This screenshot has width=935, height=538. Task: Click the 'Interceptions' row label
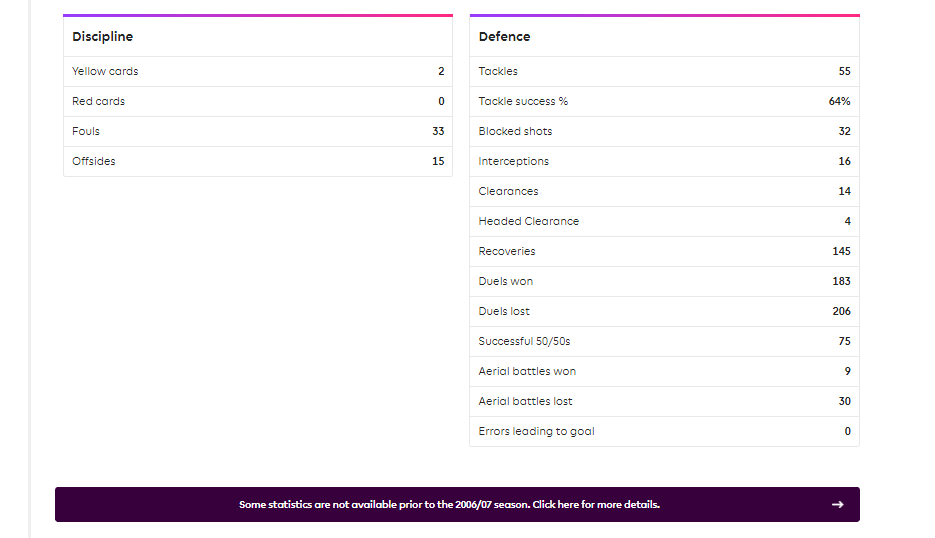pyautogui.click(x=513, y=161)
